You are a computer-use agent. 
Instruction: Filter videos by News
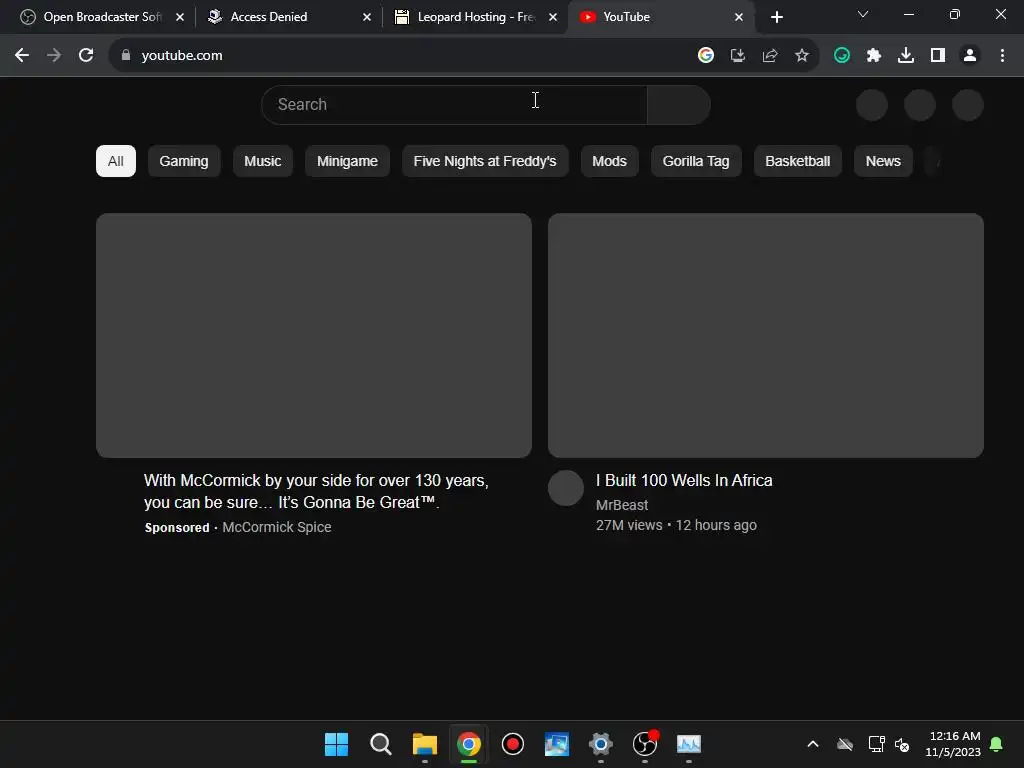tap(883, 161)
